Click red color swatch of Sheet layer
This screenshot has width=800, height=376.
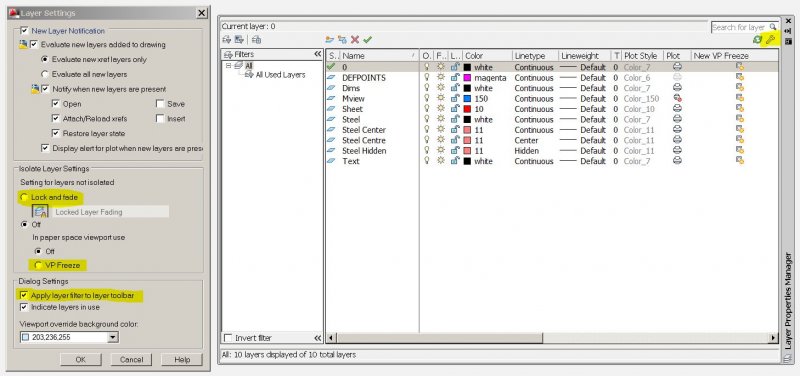point(467,109)
